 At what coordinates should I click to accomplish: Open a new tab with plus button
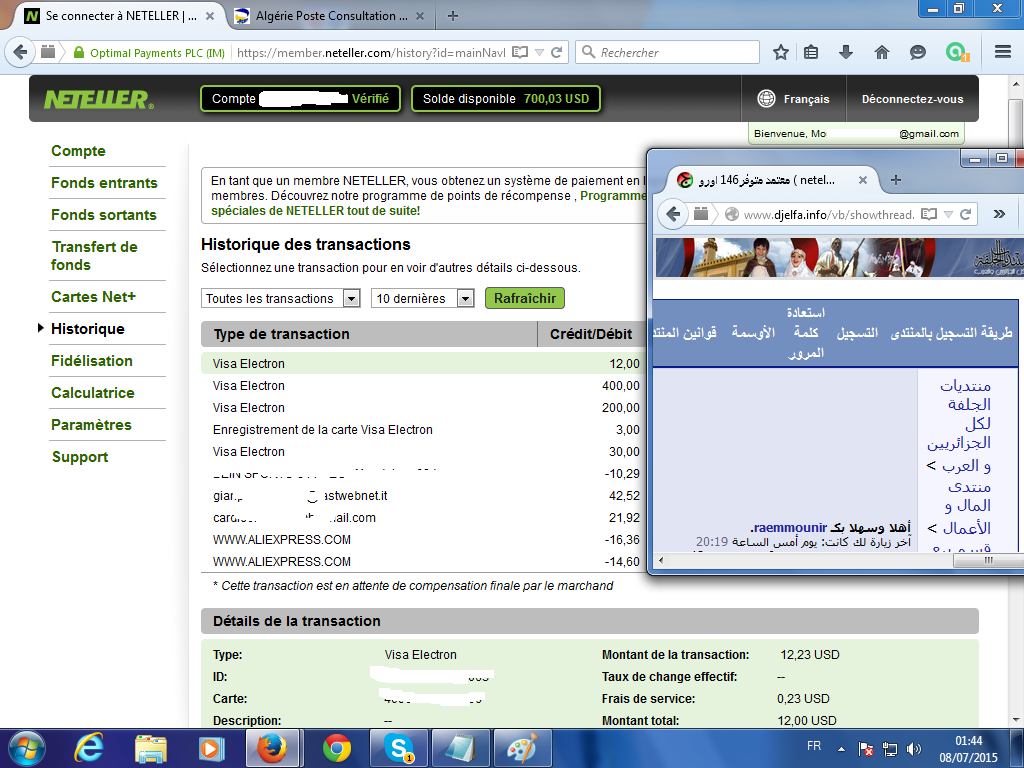coord(453,16)
